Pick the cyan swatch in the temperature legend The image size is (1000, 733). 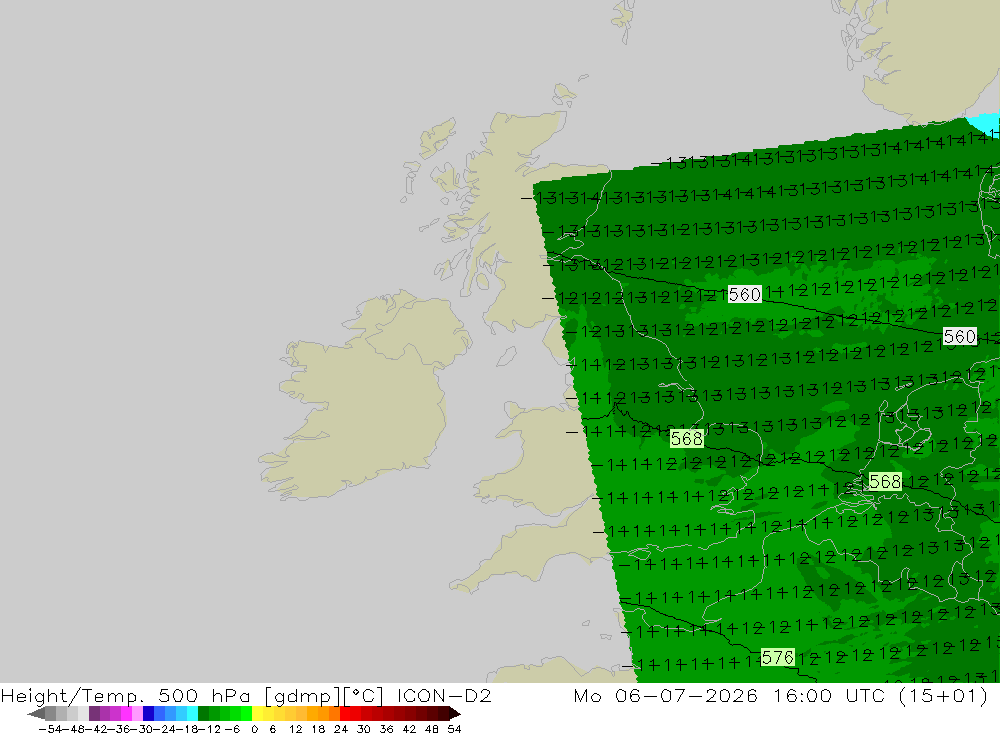[192, 713]
